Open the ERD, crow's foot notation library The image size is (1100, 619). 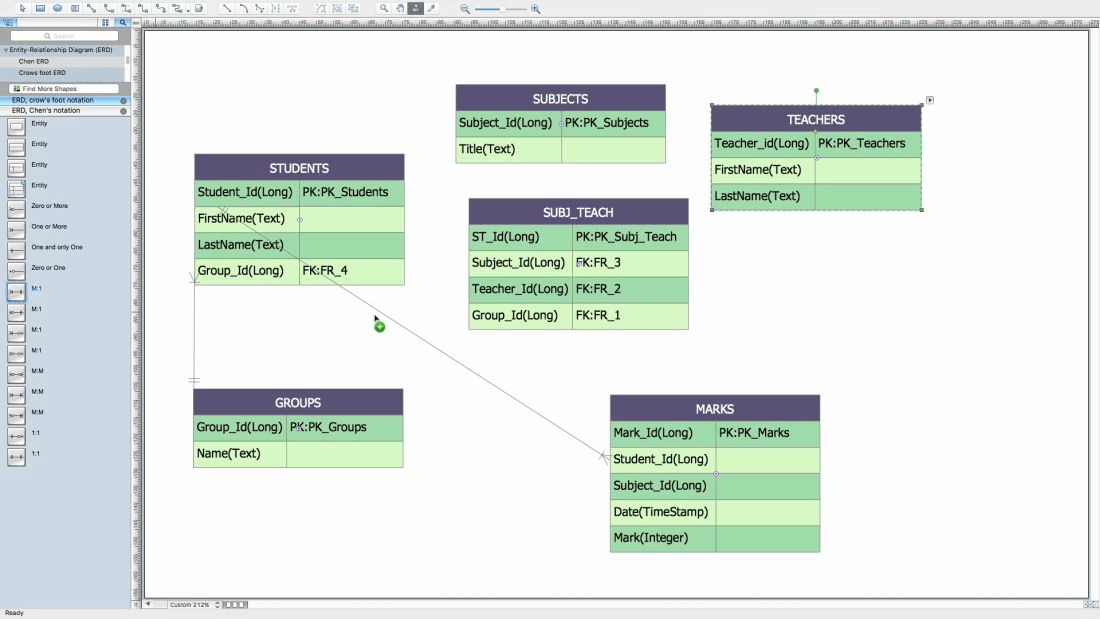[52, 100]
